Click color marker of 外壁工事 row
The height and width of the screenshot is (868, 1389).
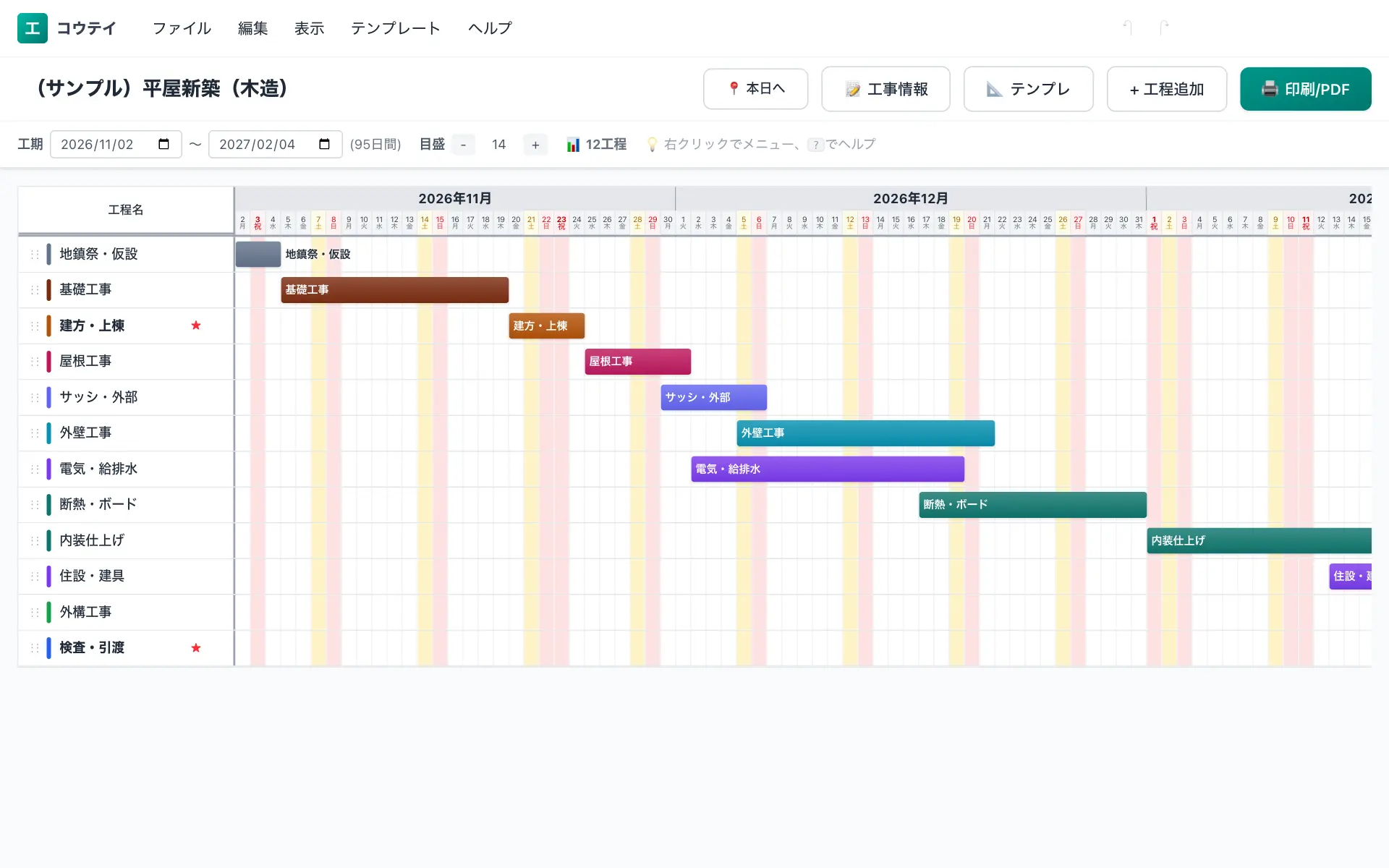click(x=48, y=433)
